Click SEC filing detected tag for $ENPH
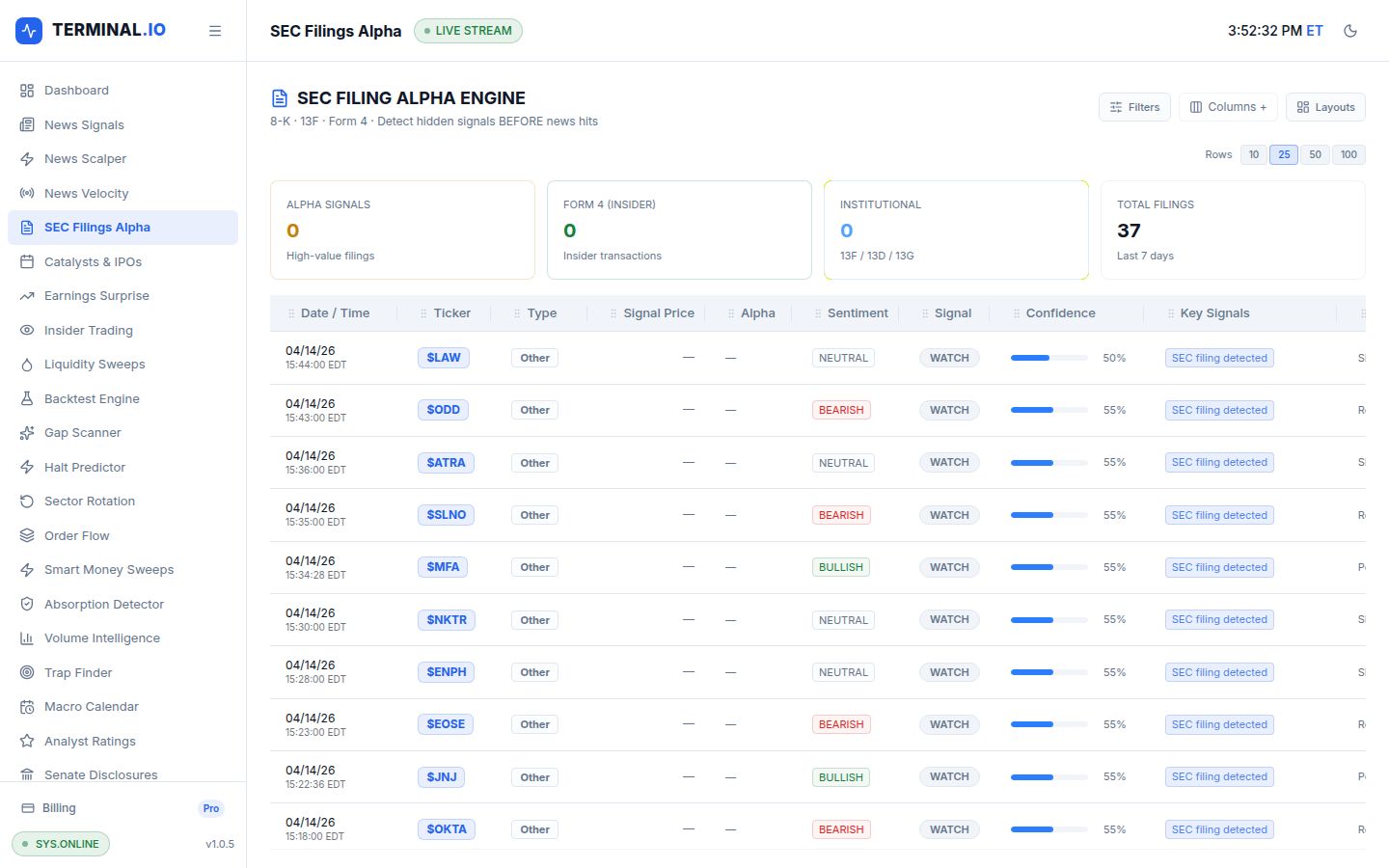This screenshot has width=1389, height=868. pyautogui.click(x=1219, y=672)
